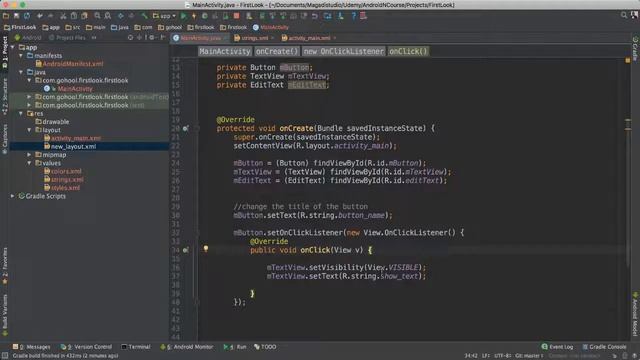Screen dimensions: 640x360
Task: Open the Android Monitor tool window
Action: [x=187, y=347]
